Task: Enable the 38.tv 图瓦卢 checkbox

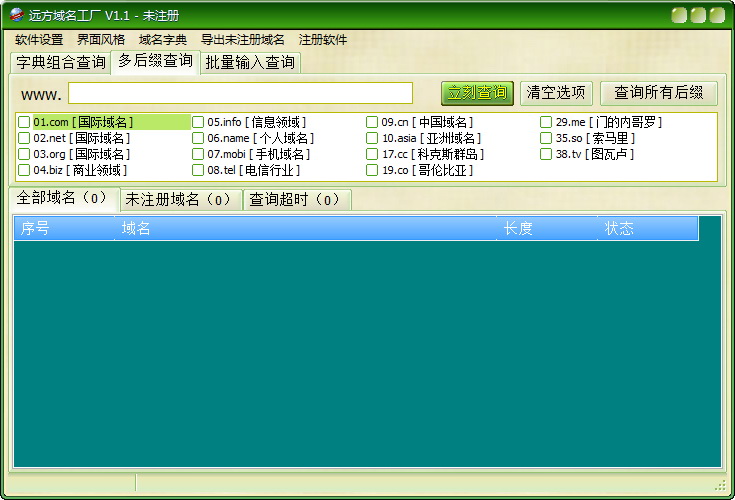Action: pyautogui.click(x=546, y=154)
